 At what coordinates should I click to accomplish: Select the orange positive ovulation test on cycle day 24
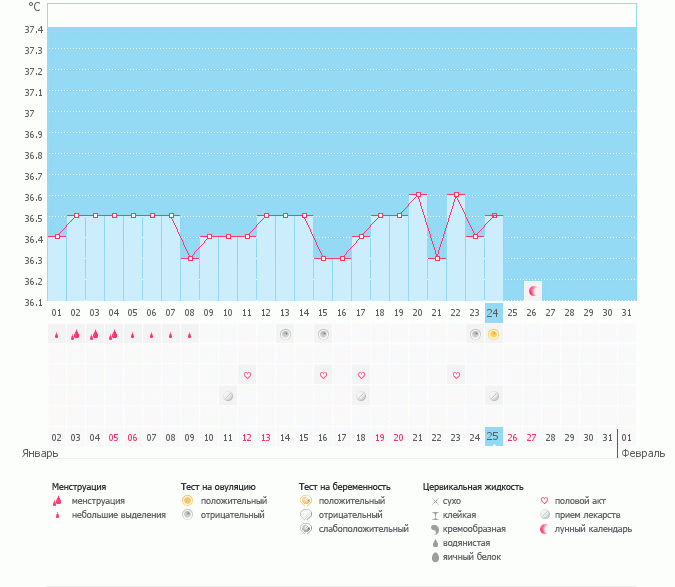(493, 334)
